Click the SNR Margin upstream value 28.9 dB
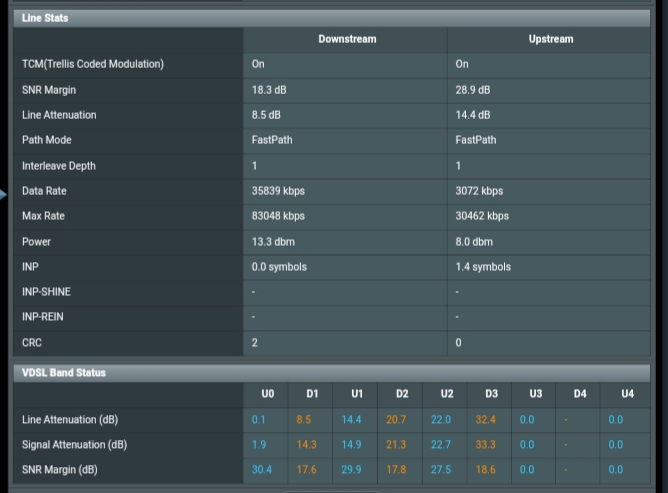 pos(472,90)
